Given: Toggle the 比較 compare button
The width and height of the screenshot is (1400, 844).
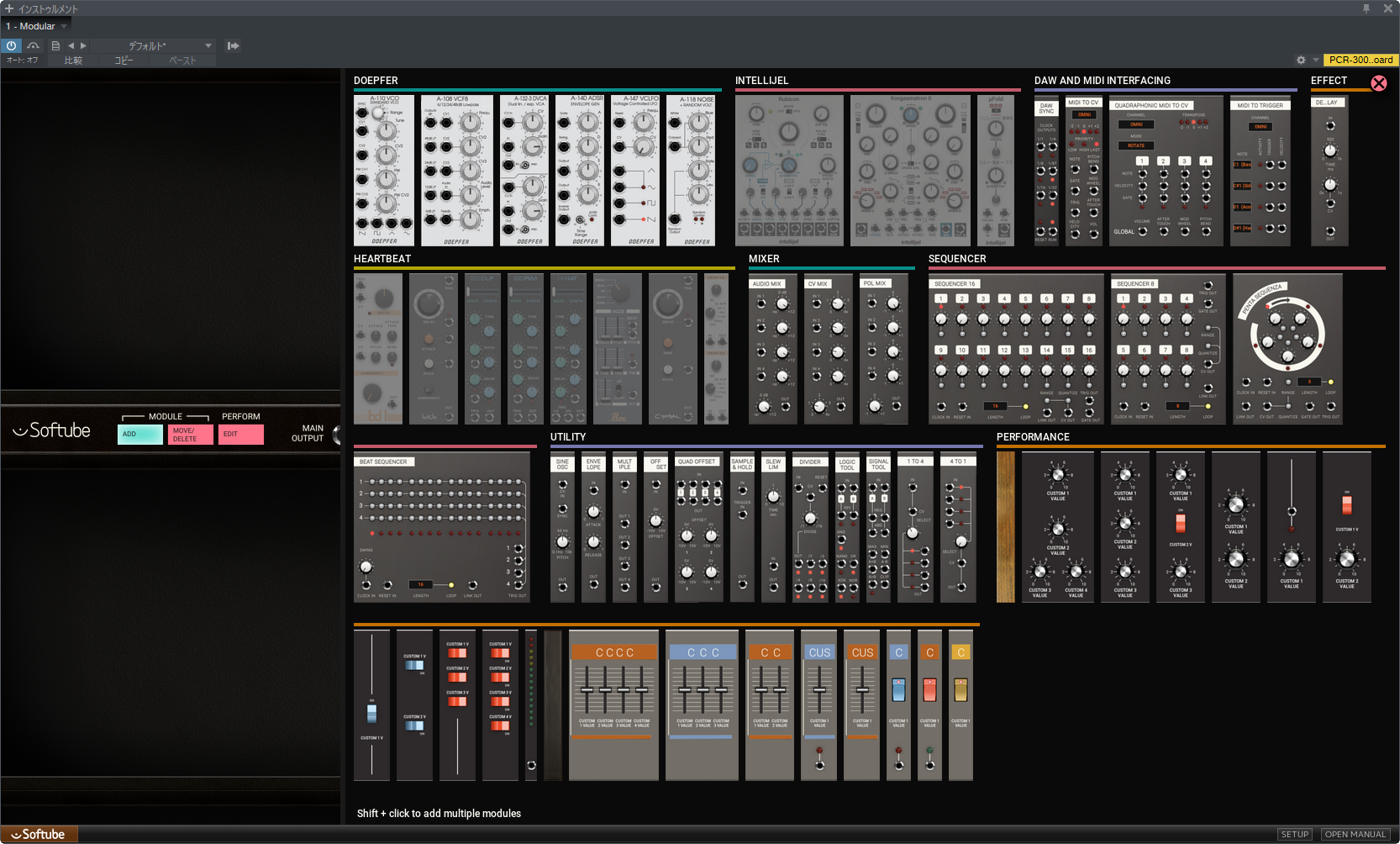Looking at the screenshot, I should point(73,61).
